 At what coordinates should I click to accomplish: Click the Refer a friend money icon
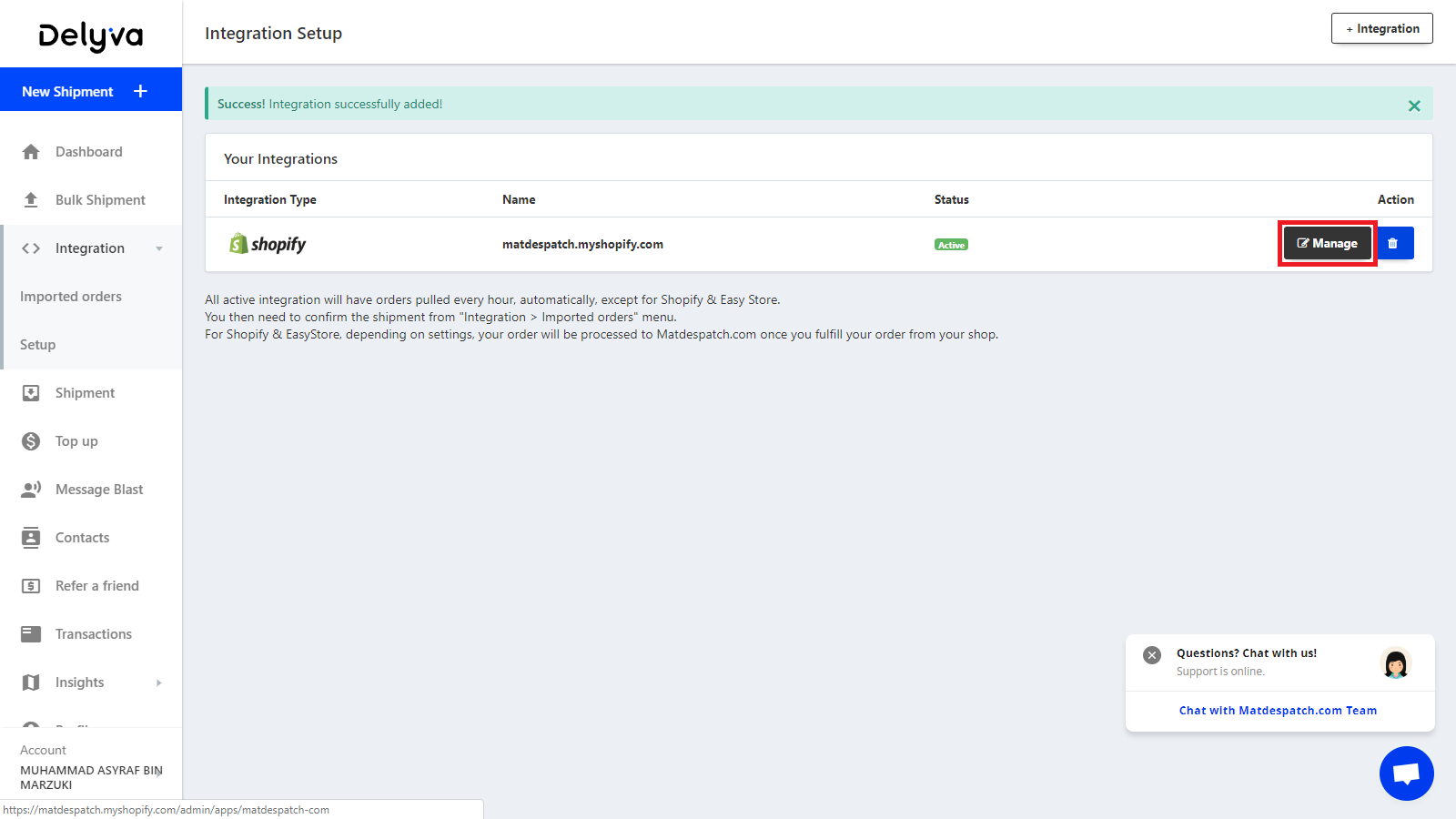pyautogui.click(x=31, y=586)
